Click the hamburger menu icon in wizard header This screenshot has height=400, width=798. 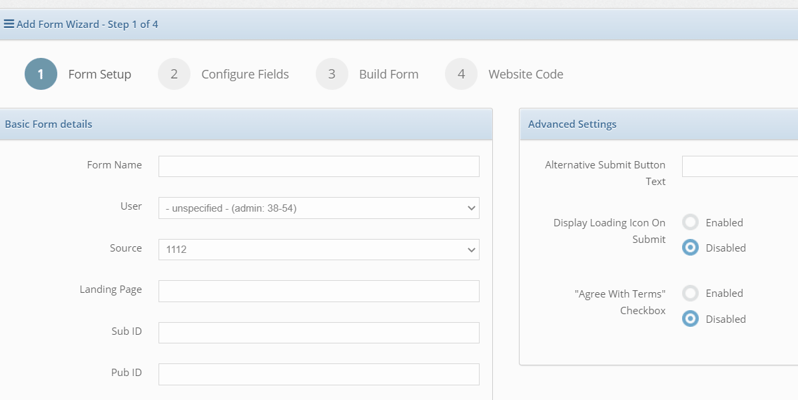[9, 24]
